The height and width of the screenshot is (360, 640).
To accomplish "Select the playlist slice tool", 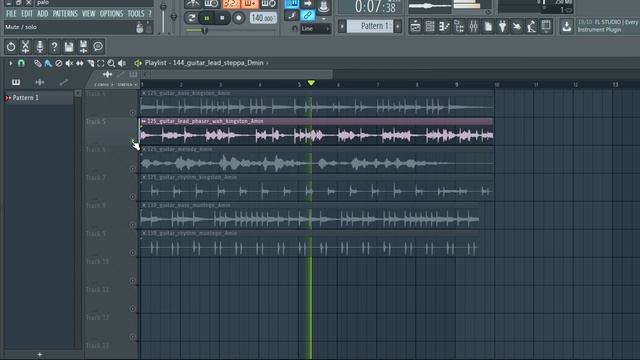I will [90, 63].
